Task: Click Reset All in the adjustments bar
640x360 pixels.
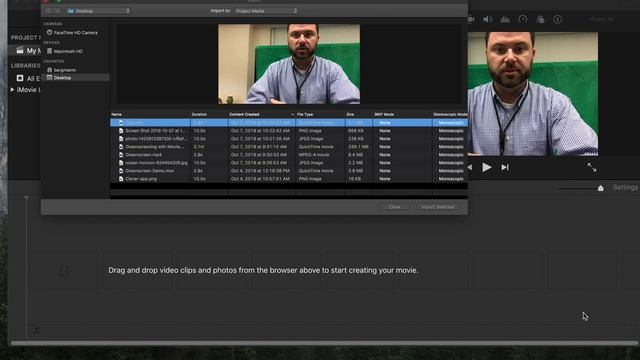Action: pyautogui.click(x=602, y=19)
